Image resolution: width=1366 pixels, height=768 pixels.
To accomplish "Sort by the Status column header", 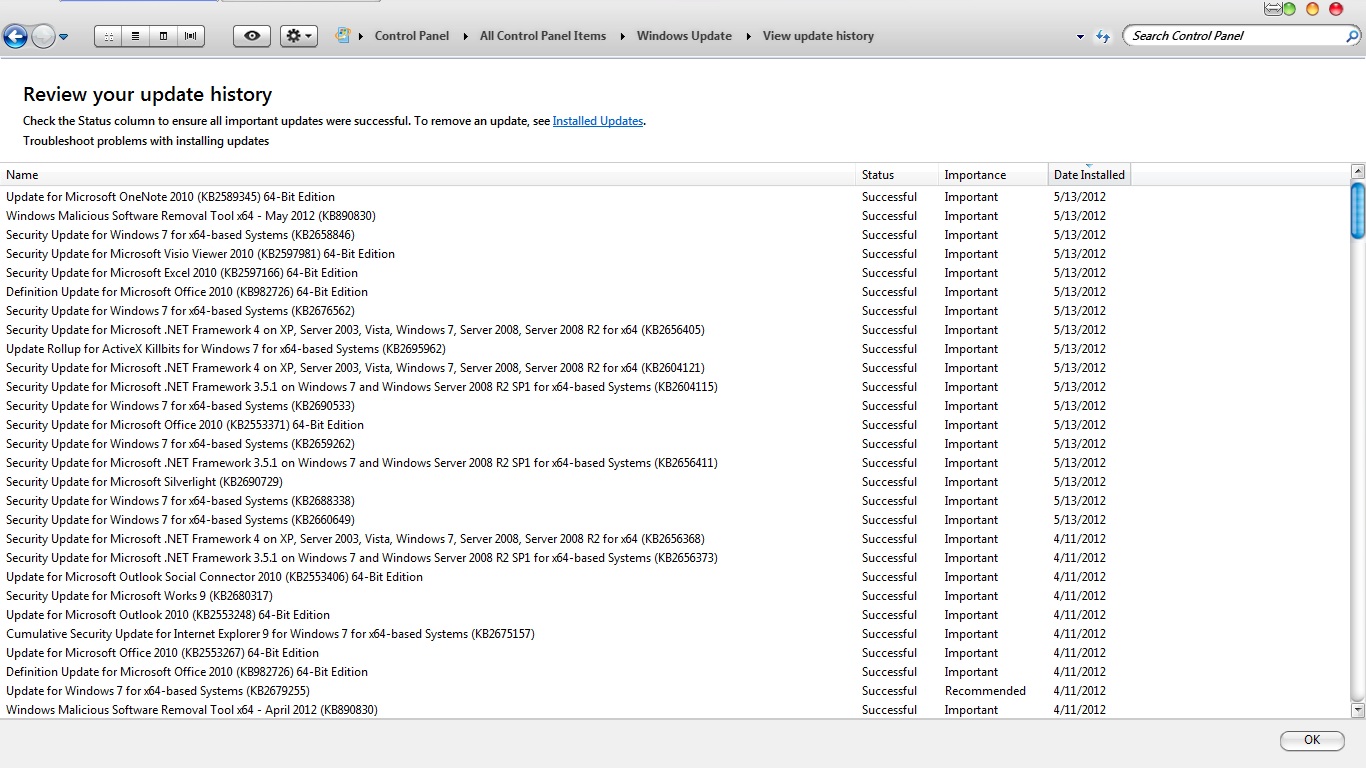I will (x=897, y=175).
